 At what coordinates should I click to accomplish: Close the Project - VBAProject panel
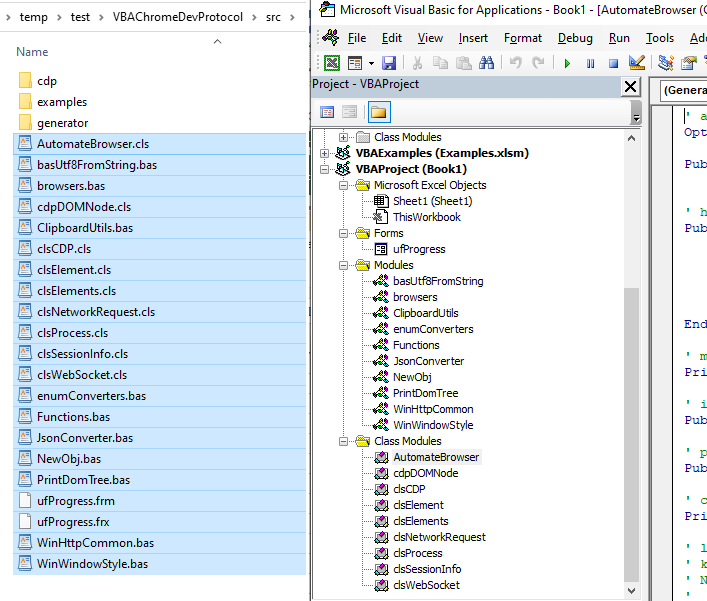click(630, 86)
